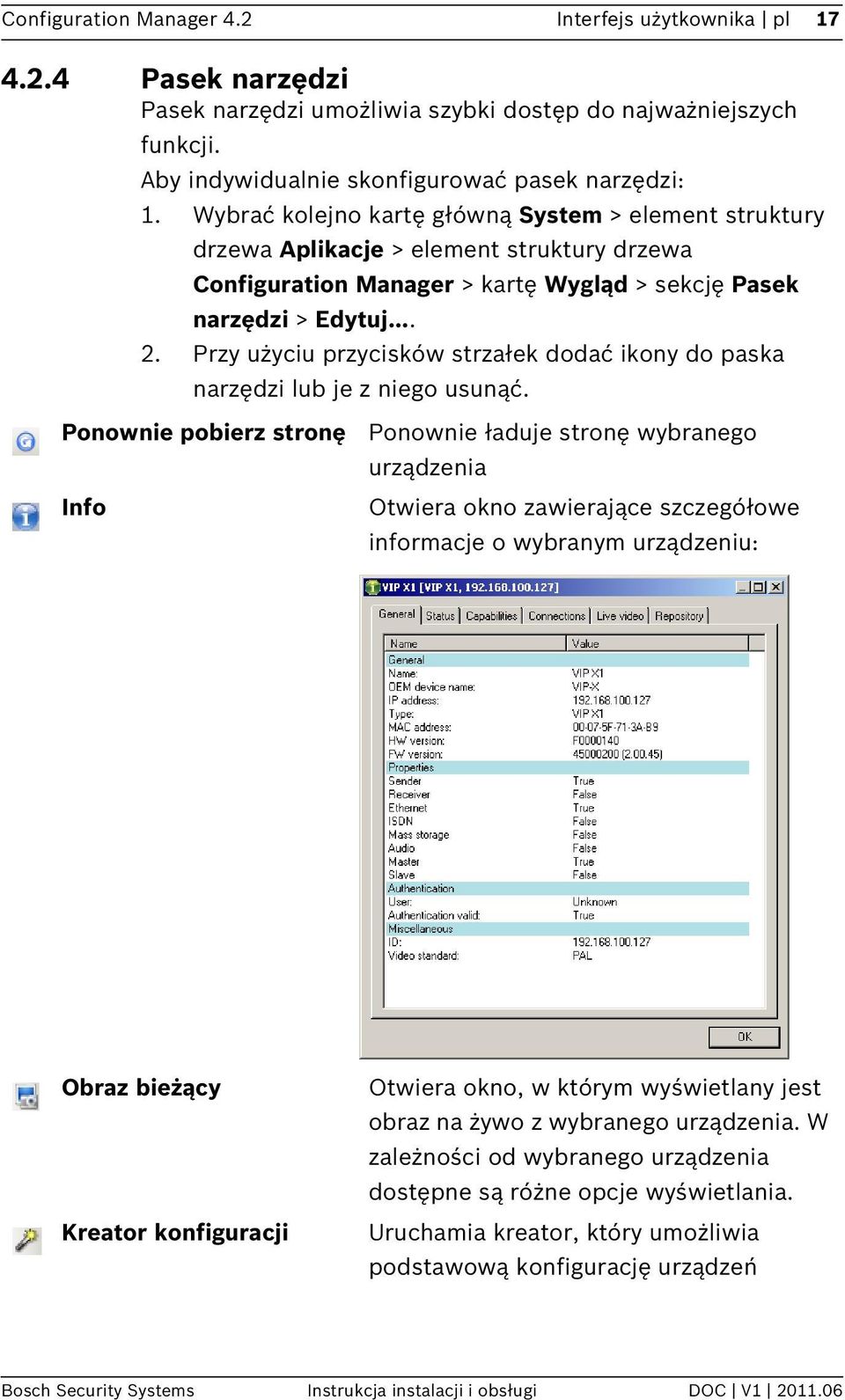Select the Repository tab

click(x=679, y=616)
